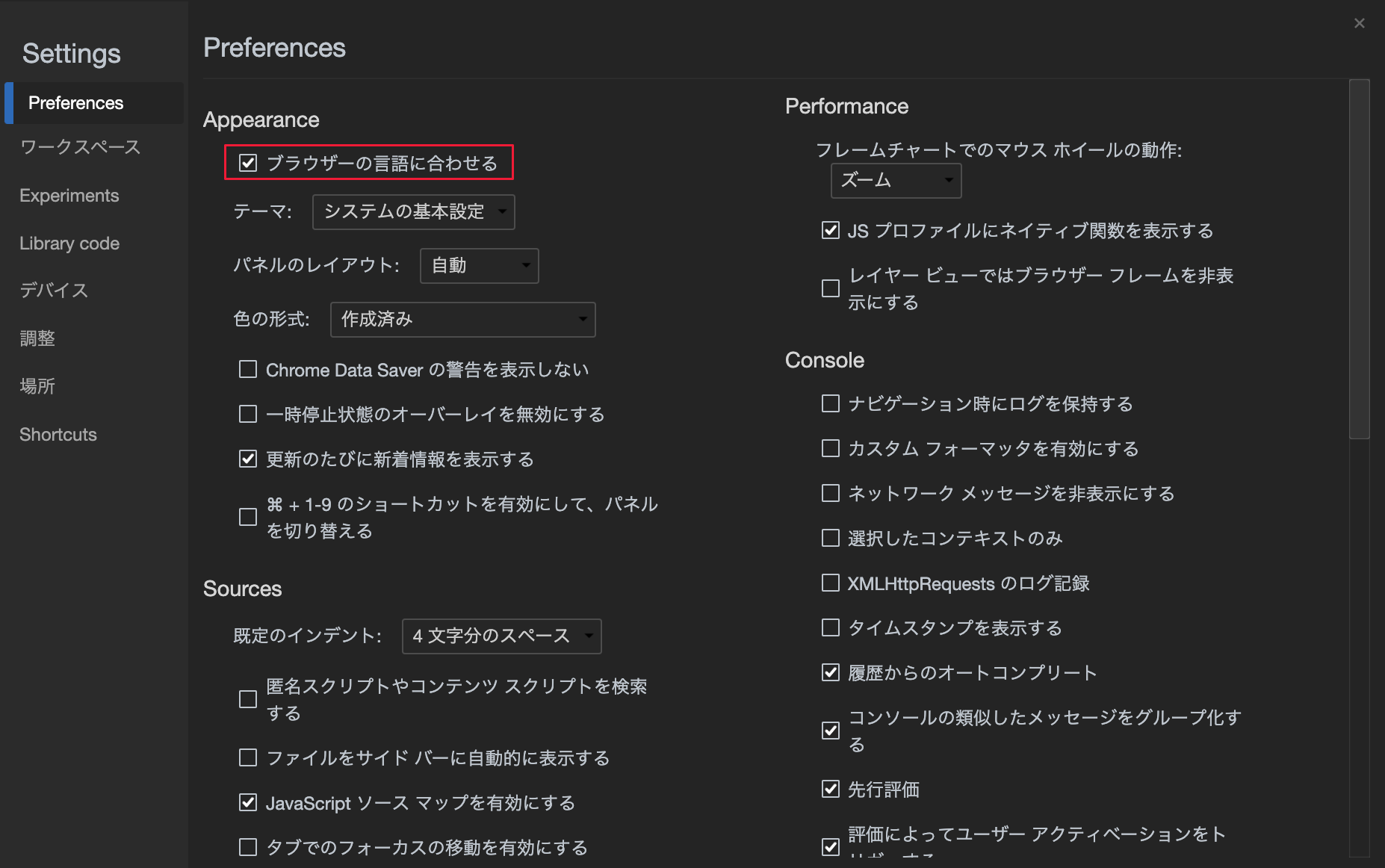Image resolution: width=1385 pixels, height=868 pixels.
Task: Enable ⌘ + 1-9 のショートカットを有効にする
Action: point(247,516)
